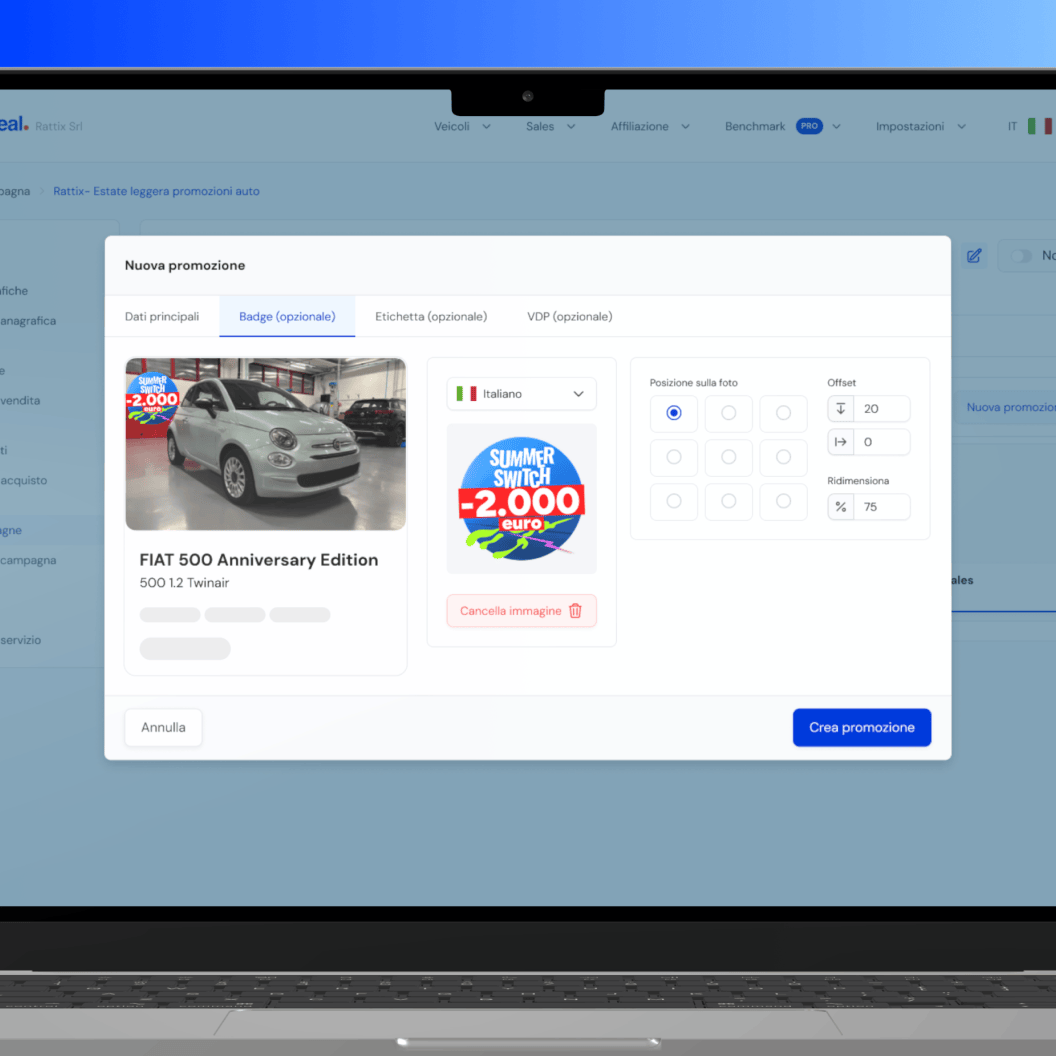The image size is (1056, 1056).
Task: Click the percent icon under Ridimensiona
Action: [x=840, y=506]
